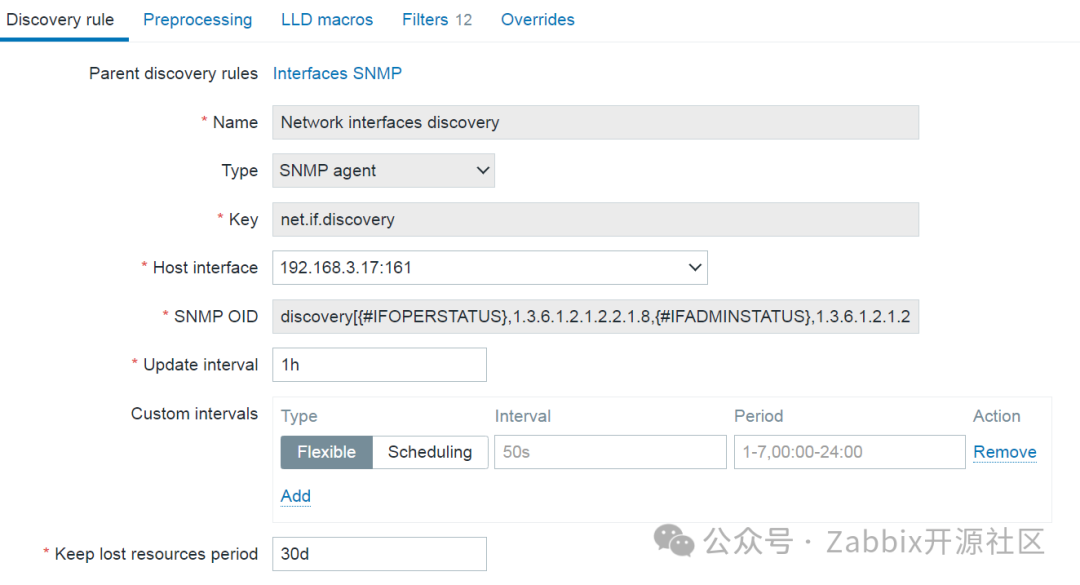
Task: Expand the Host interface dropdown
Action: [x=490, y=267]
